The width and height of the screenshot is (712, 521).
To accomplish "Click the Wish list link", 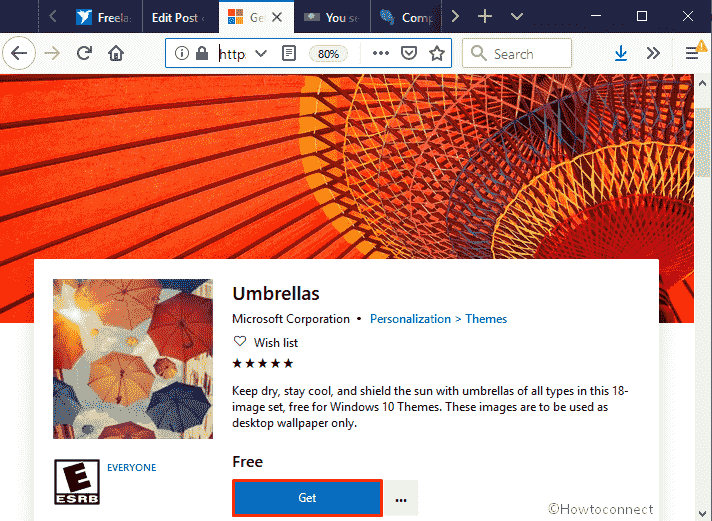I will [276, 342].
